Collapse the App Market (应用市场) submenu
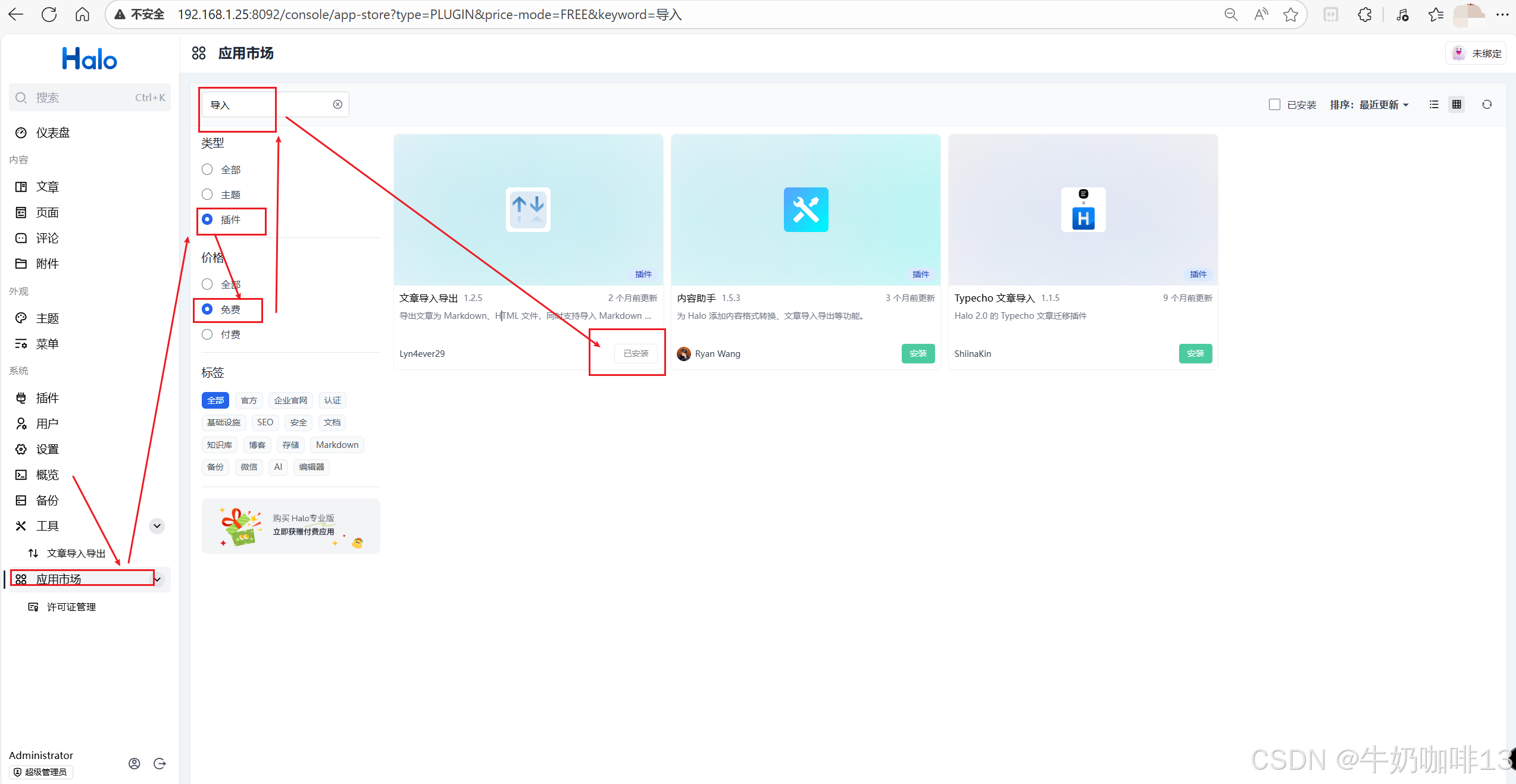Viewport: 1516px width, 784px height. (158, 579)
